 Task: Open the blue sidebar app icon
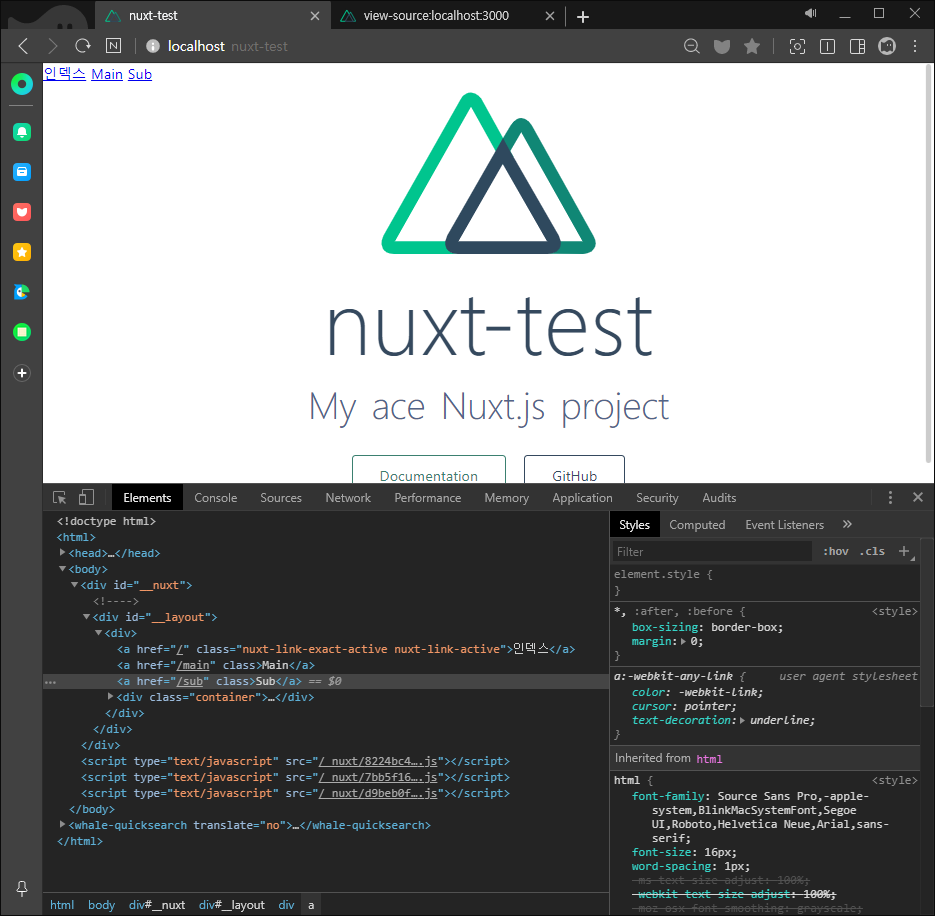pos(22,172)
